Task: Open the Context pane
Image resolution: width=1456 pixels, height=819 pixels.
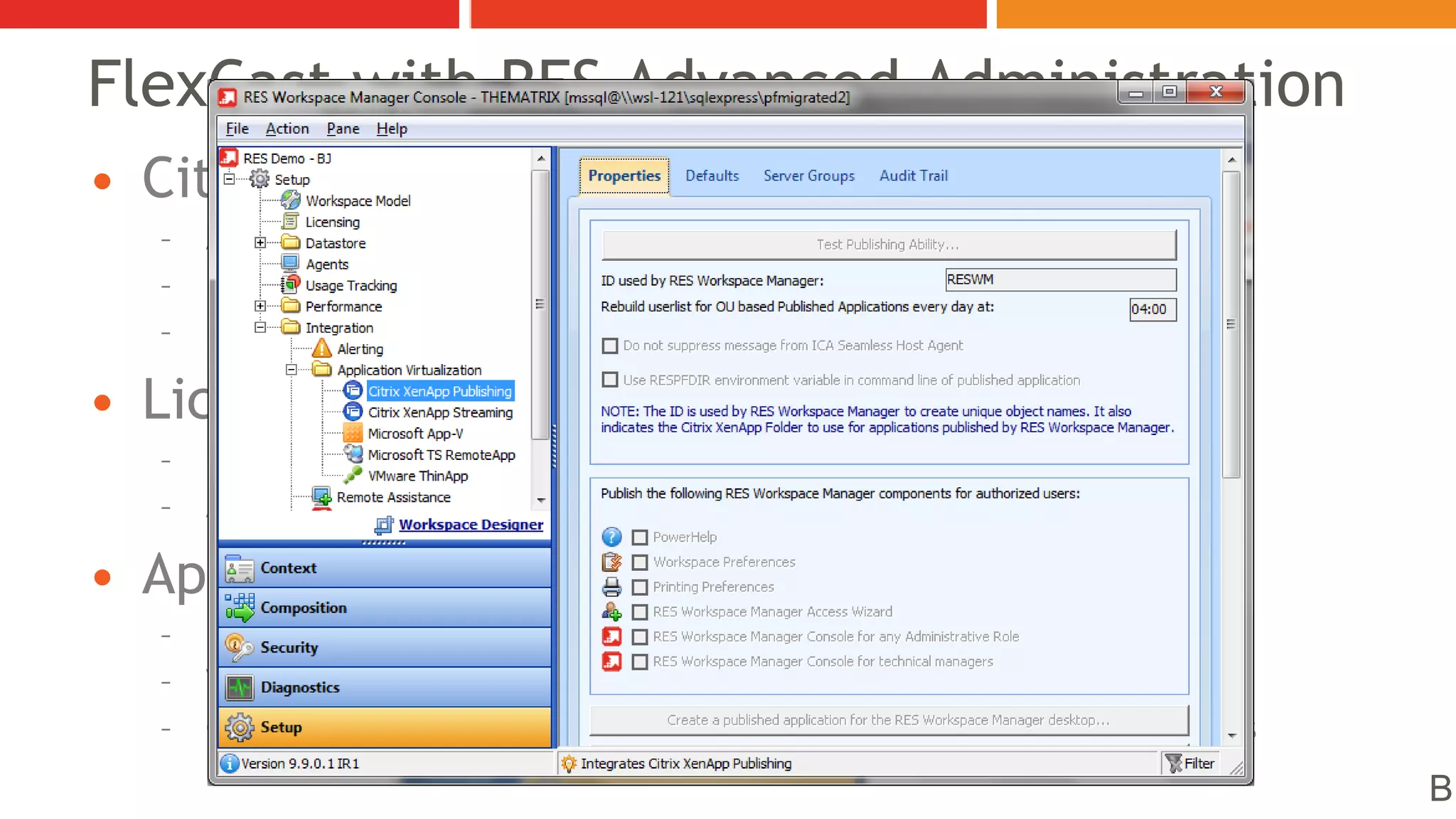Action: (x=385, y=568)
